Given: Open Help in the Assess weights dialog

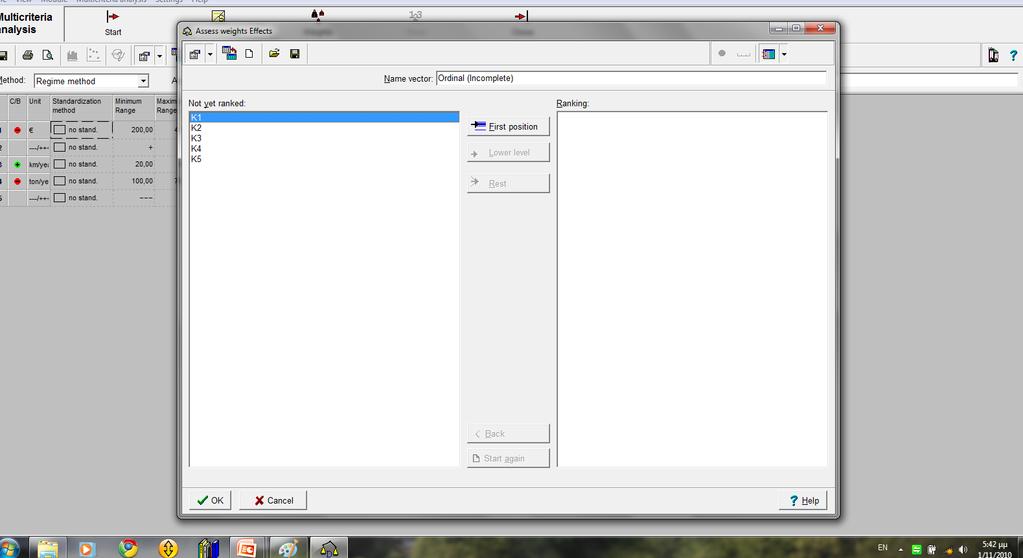Looking at the screenshot, I should [x=803, y=501].
